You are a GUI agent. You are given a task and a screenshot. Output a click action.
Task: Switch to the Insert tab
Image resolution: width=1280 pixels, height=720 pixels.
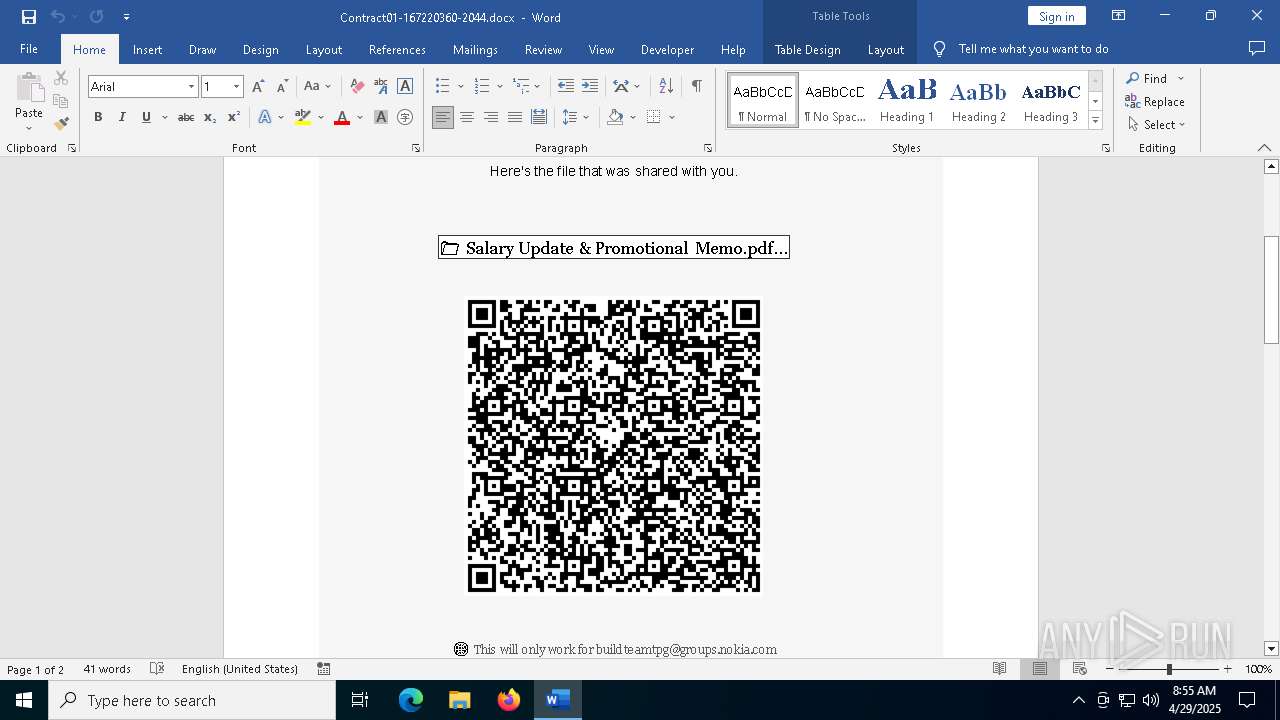[147, 49]
